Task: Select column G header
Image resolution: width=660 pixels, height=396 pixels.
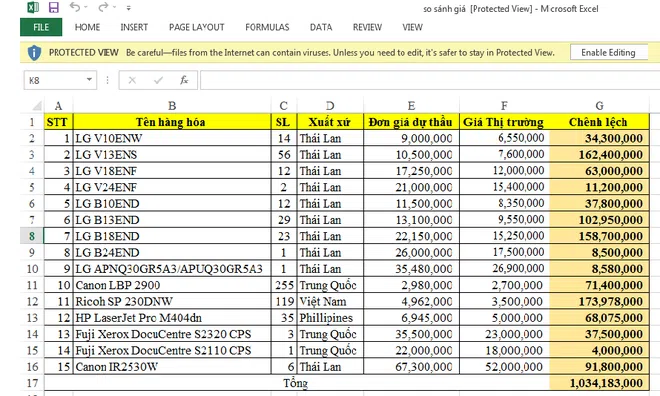Action: pos(599,106)
